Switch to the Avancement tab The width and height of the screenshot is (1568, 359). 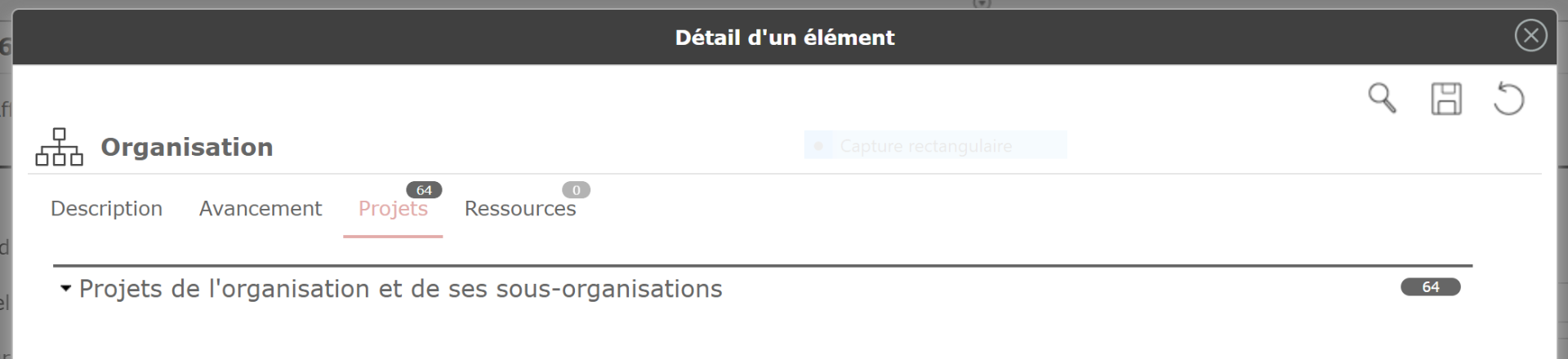pos(261,209)
